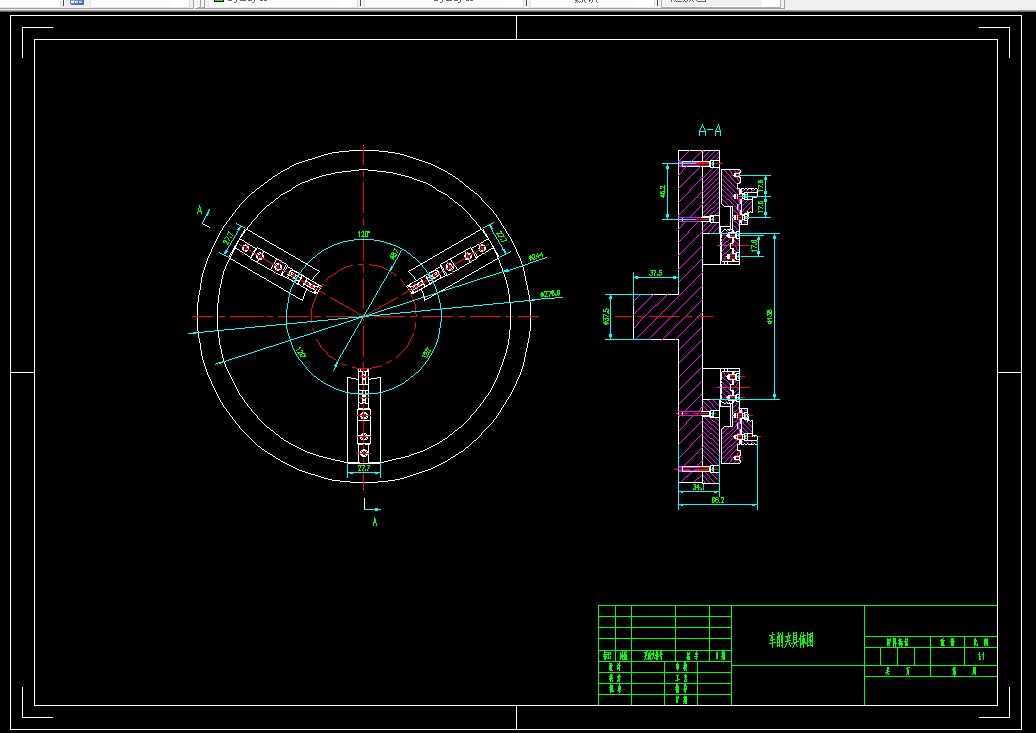Image resolution: width=1036 pixels, height=733 pixels.
Task: Click the section mark A below front view
Action: coord(375,522)
